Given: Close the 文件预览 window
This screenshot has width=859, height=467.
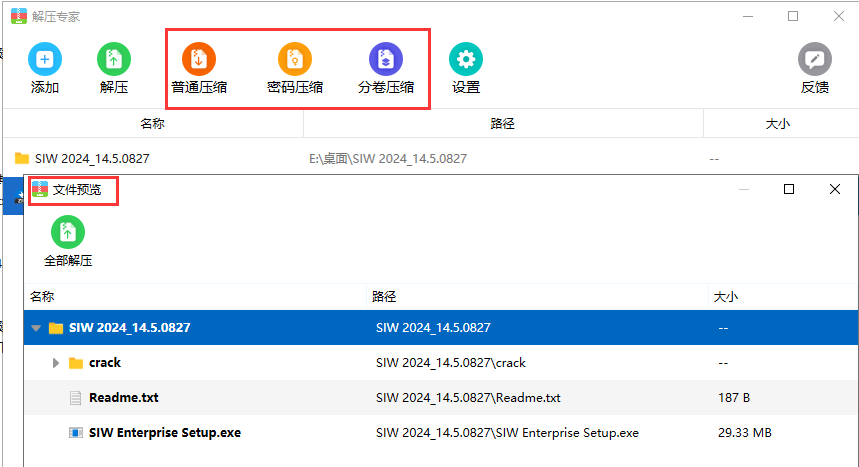Looking at the screenshot, I should pyautogui.click(x=835, y=189).
